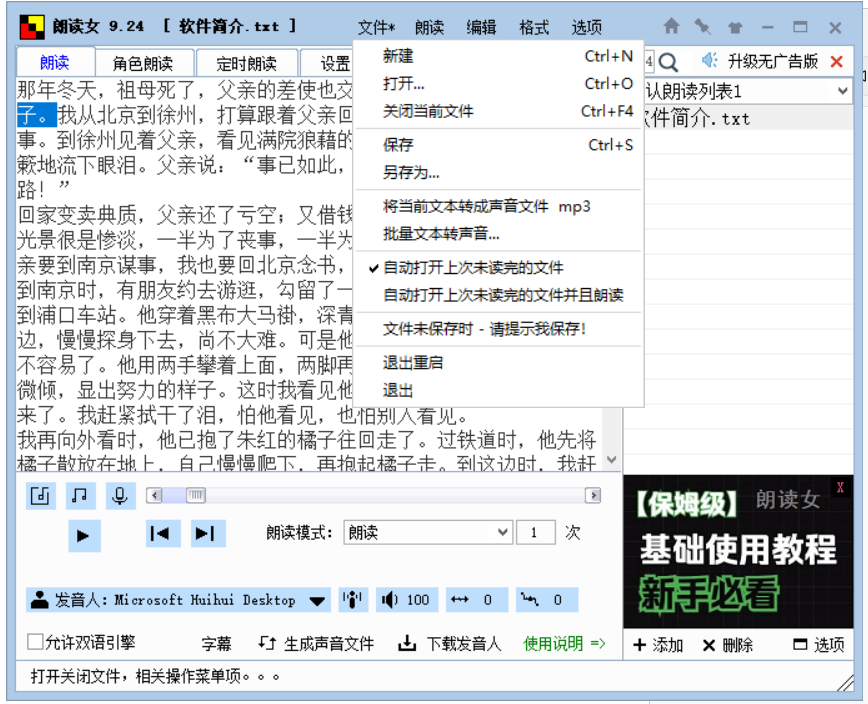The width and height of the screenshot is (868, 704).
Task: Click the volume 100 speaker control
Action: 407,600
